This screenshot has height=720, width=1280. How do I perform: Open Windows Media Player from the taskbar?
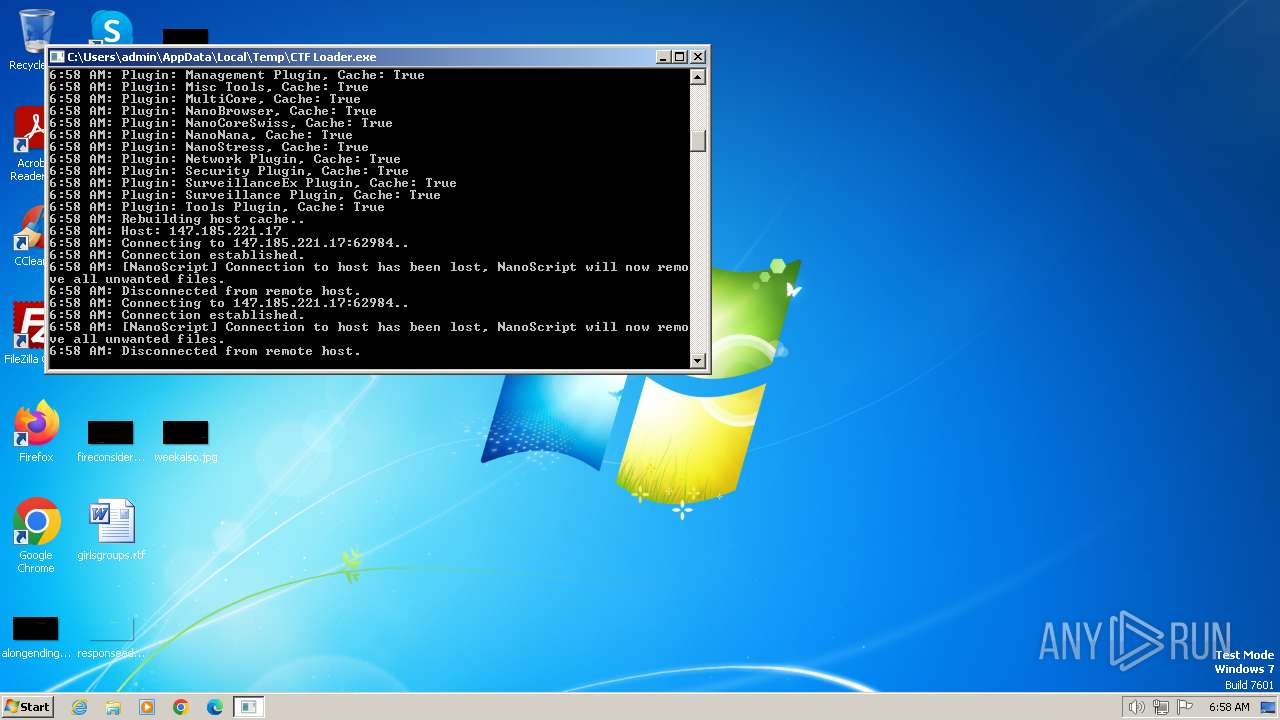[x=147, y=707]
